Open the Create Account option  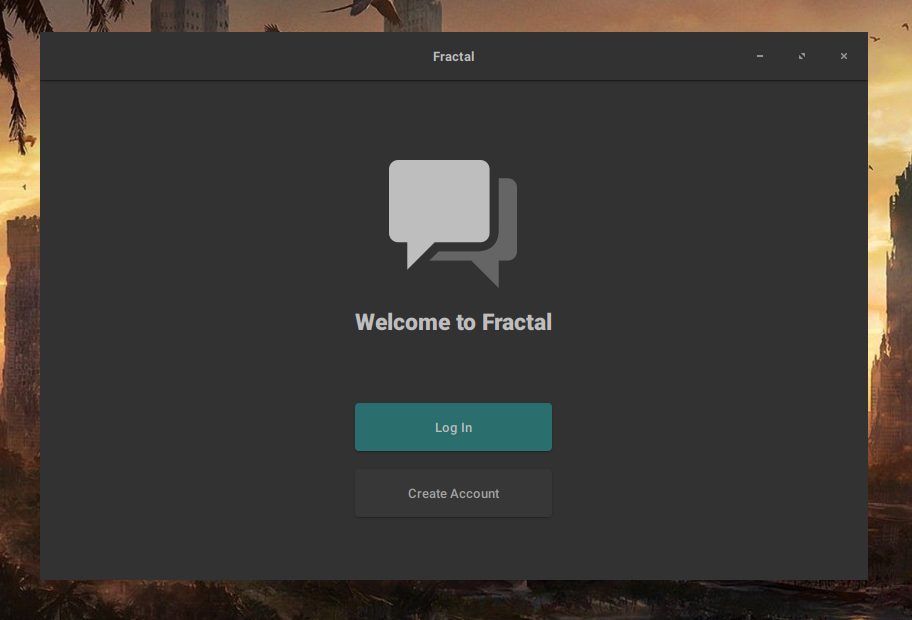[453, 493]
